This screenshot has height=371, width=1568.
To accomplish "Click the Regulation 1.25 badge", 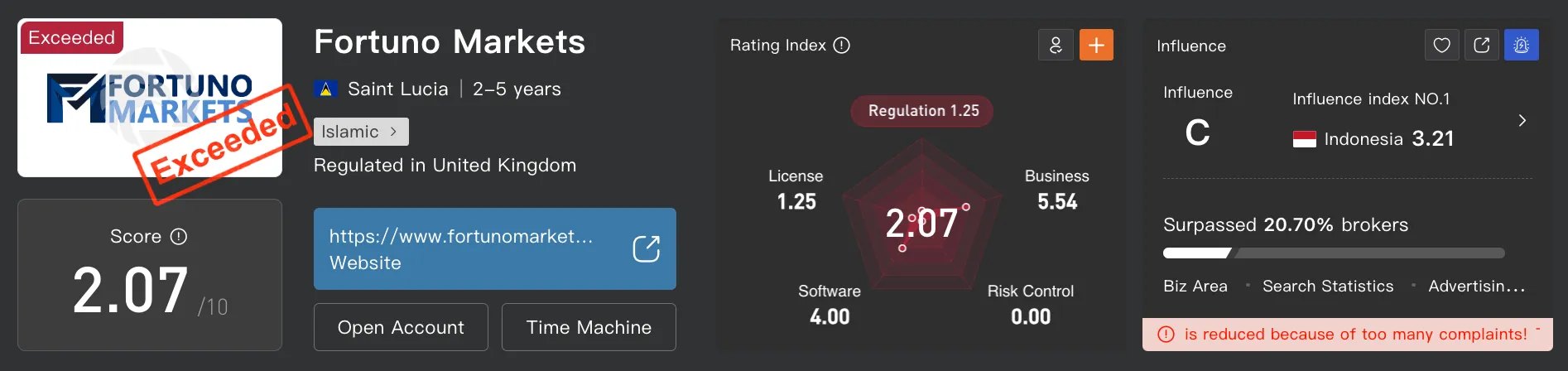I will click(x=922, y=111).
